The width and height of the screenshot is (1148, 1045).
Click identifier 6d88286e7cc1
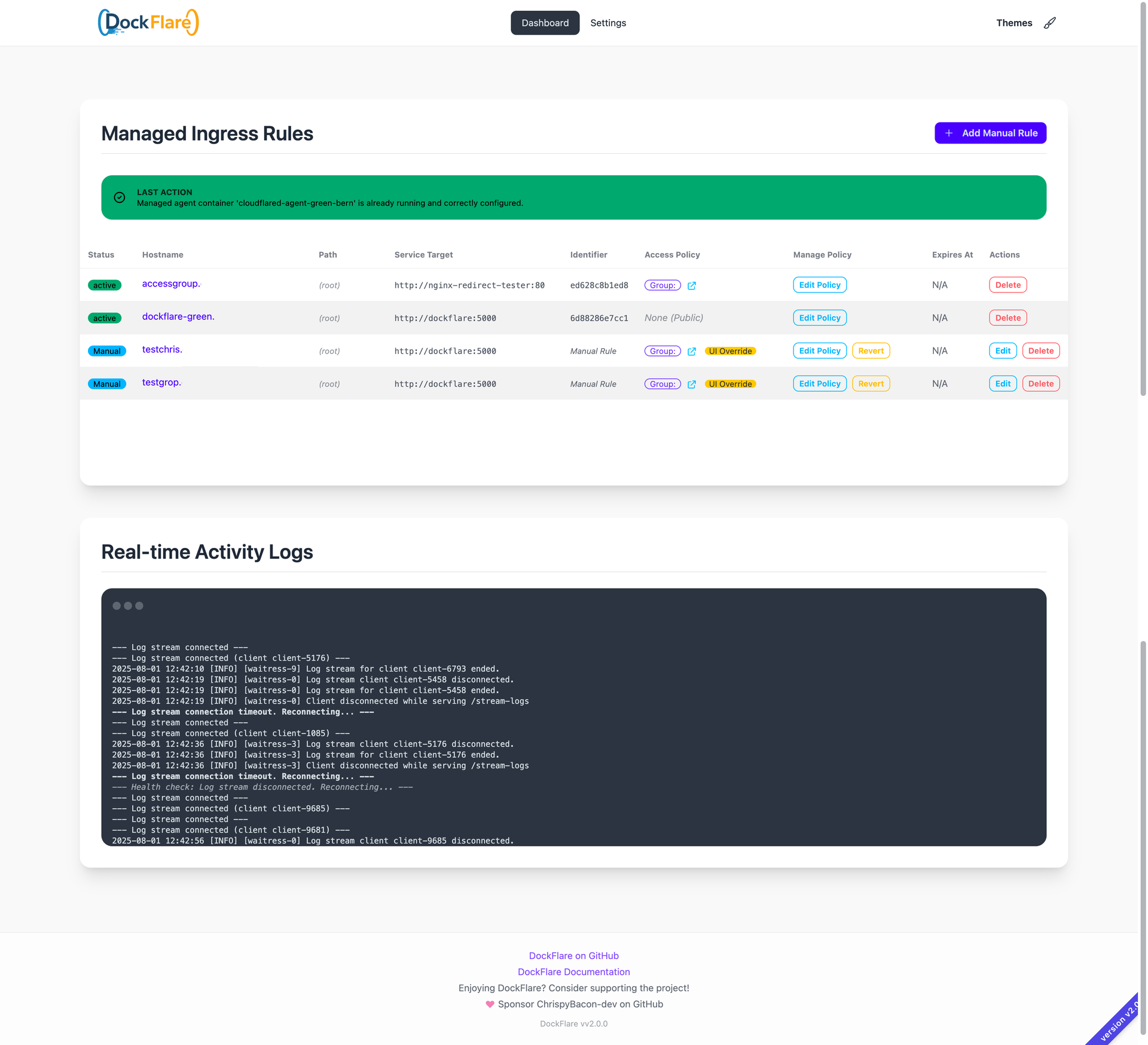pos(599,318)
